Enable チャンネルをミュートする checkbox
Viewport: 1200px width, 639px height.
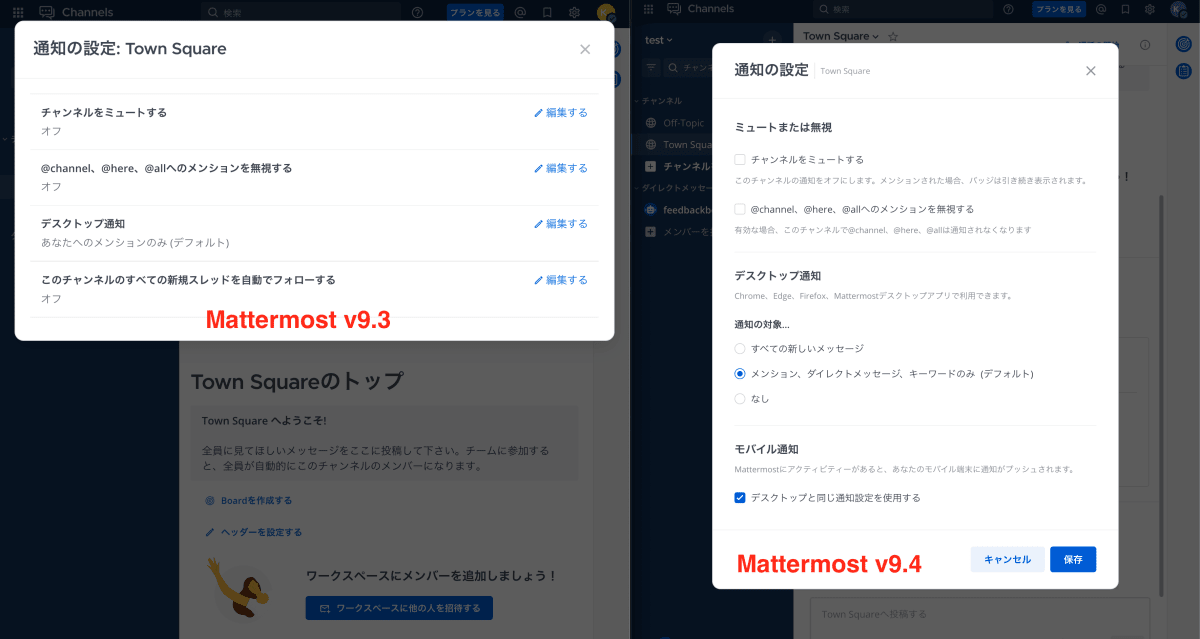point(738,160)
